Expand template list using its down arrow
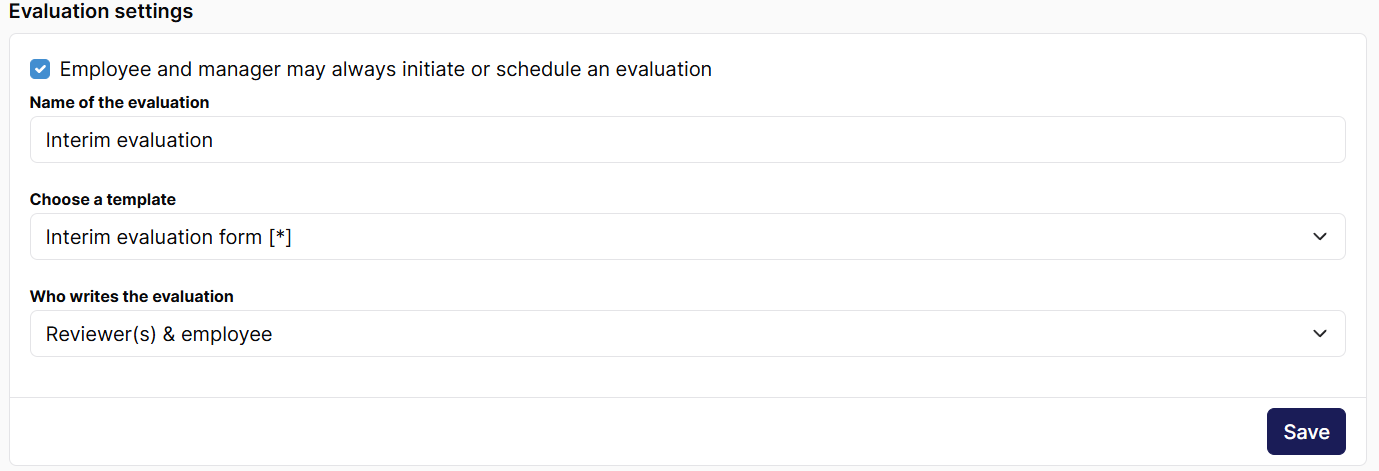The image size is (1379, 471). 1320,237
